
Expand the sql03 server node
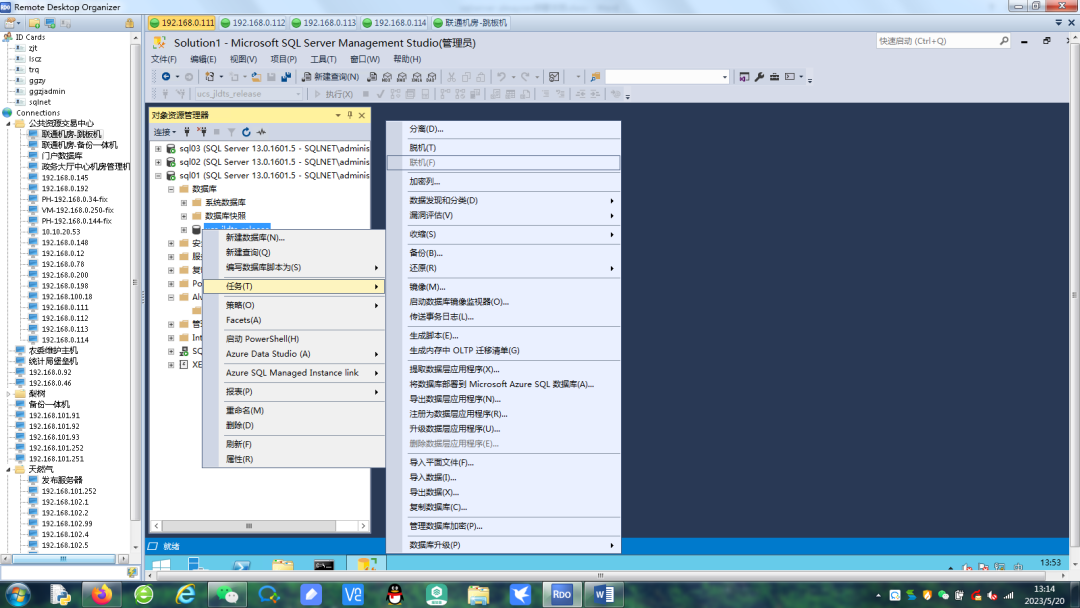click(x=158, y=148)
